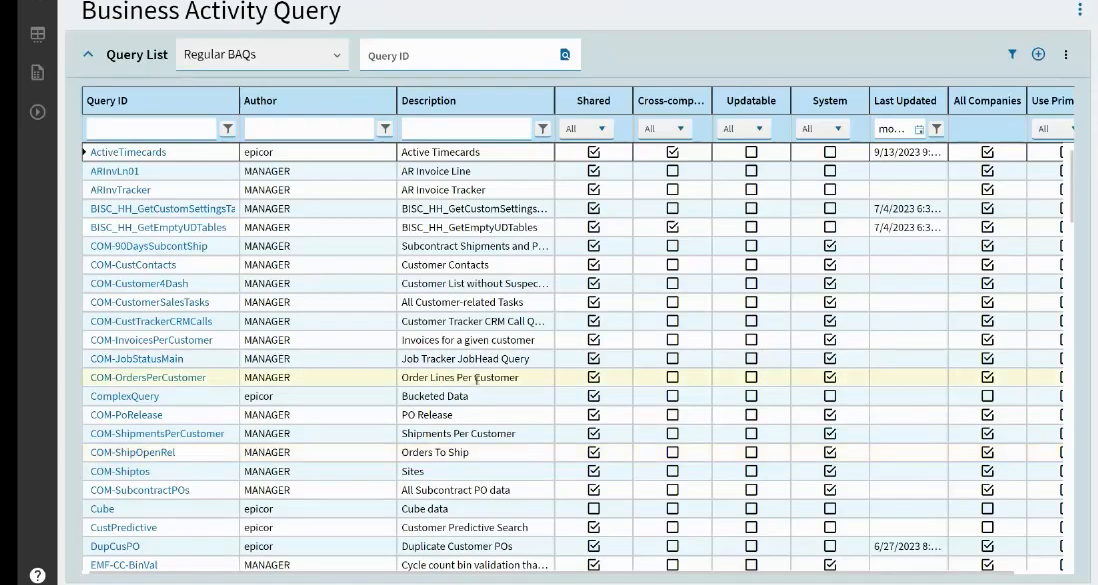Select the 'Bucketed Data' description cell
Viewport: 1098px width, 585px height.
pos(475,396)
